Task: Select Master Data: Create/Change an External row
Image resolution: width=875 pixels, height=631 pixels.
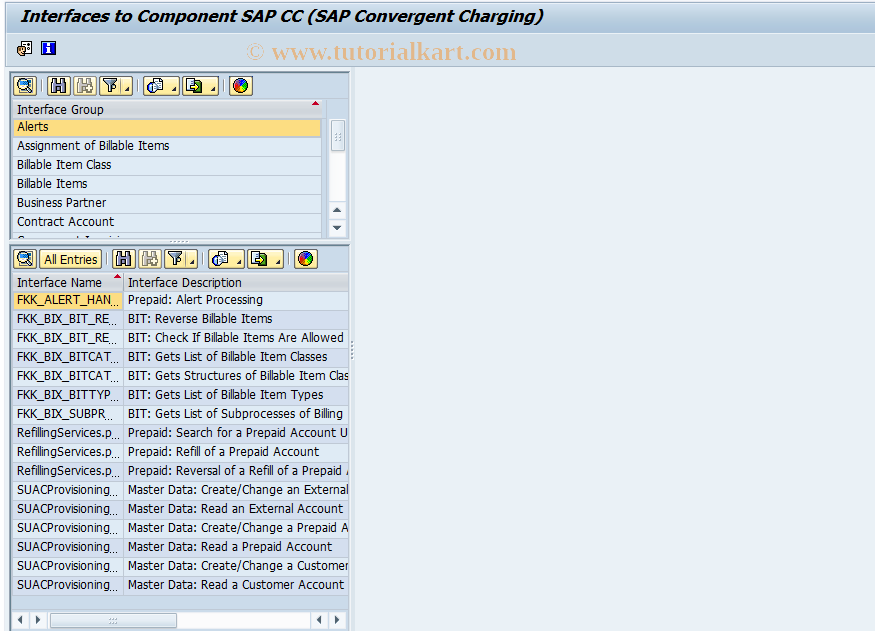Action: 237,490
